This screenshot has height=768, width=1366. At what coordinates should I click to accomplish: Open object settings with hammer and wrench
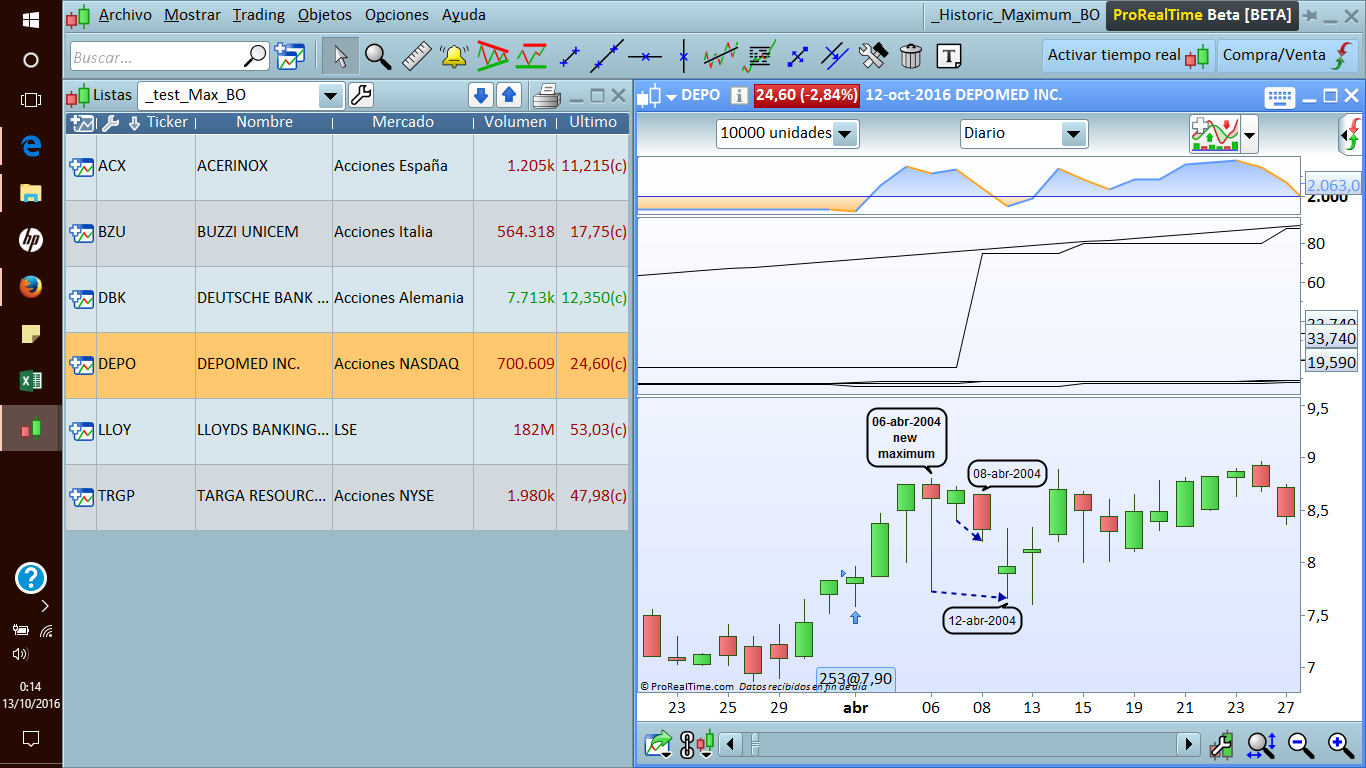coord(873,56)
